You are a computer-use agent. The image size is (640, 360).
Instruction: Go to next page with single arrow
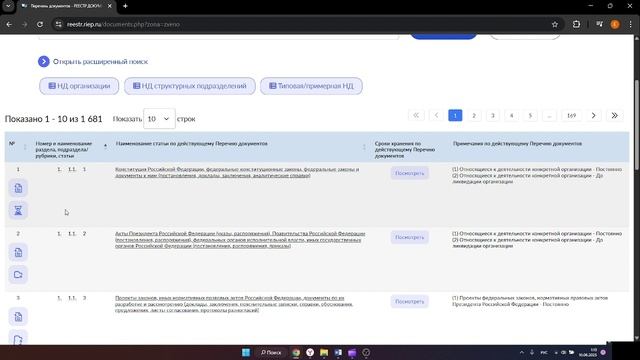click(x=593, y=116)
